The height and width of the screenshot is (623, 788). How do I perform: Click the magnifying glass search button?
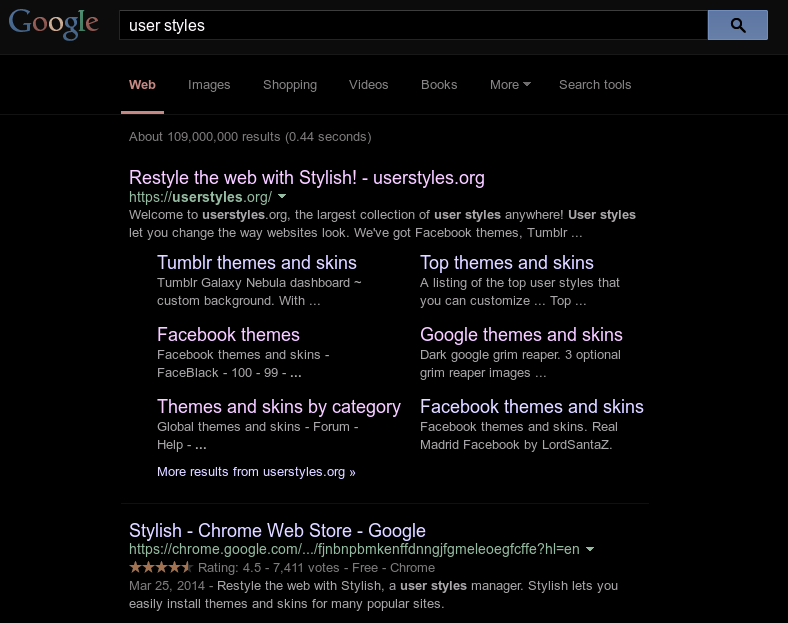[737, 25]
